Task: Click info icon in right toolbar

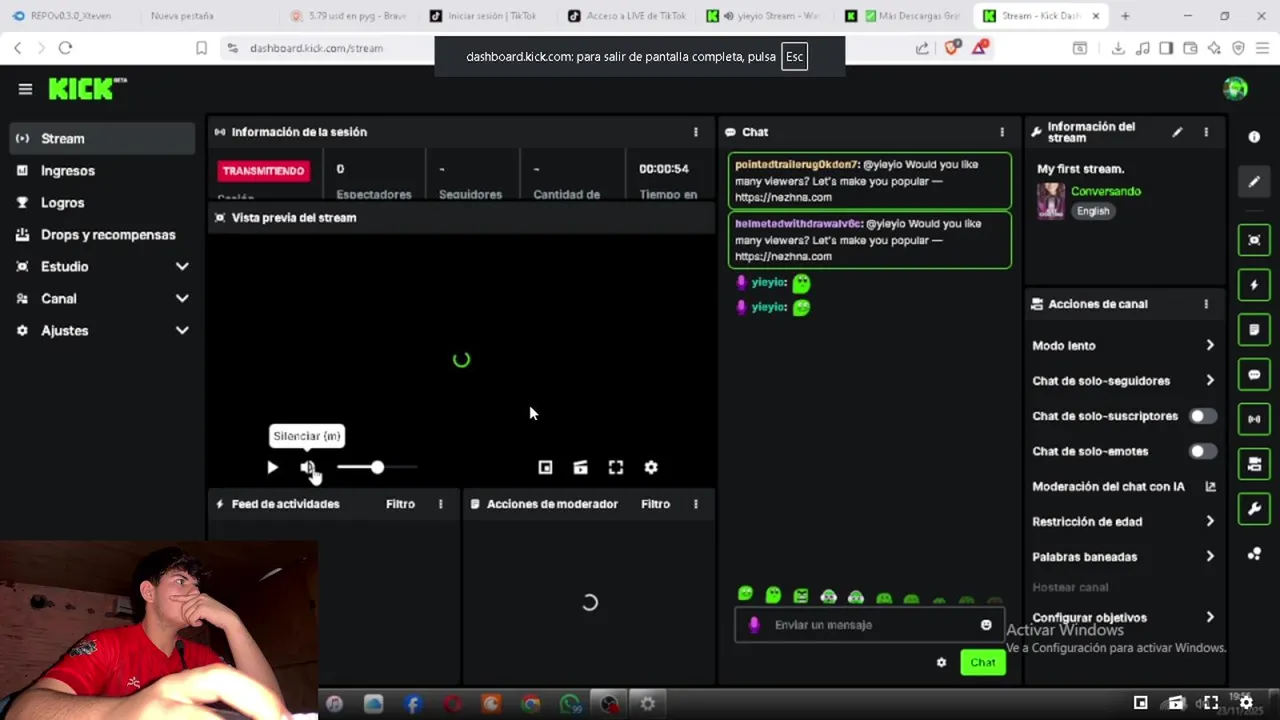Action: point(1254,136)
